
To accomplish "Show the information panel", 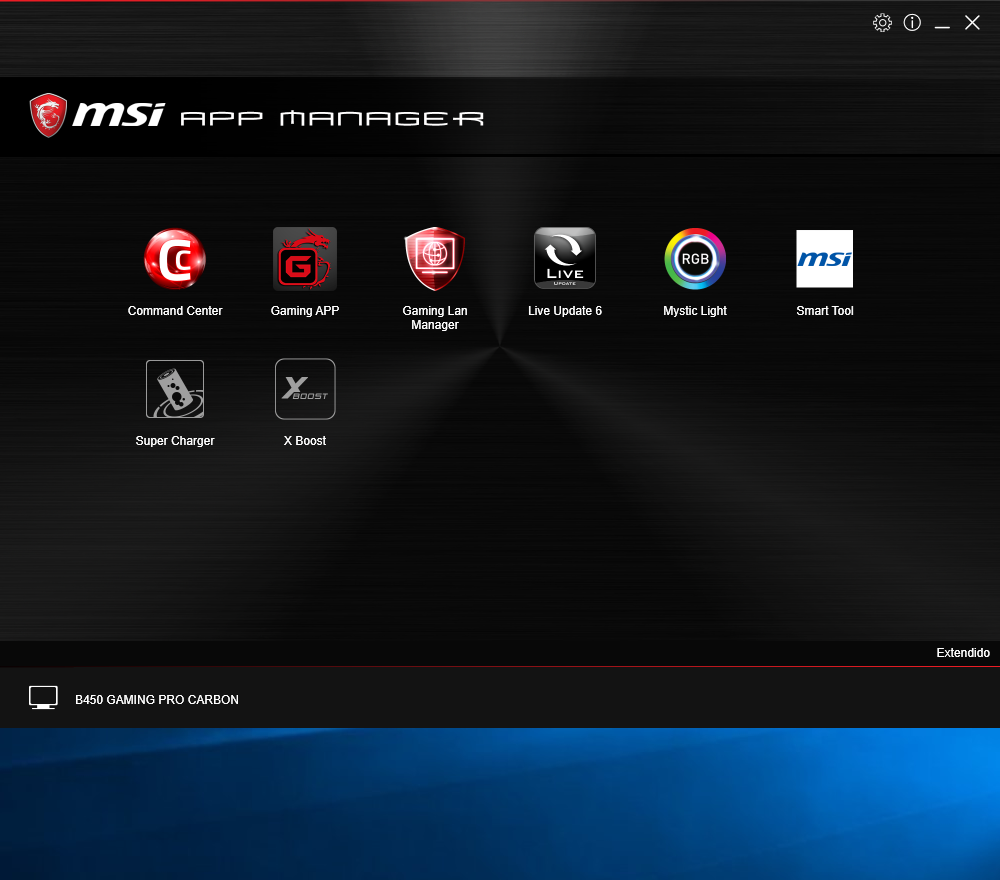I will [x=911, y=22].
